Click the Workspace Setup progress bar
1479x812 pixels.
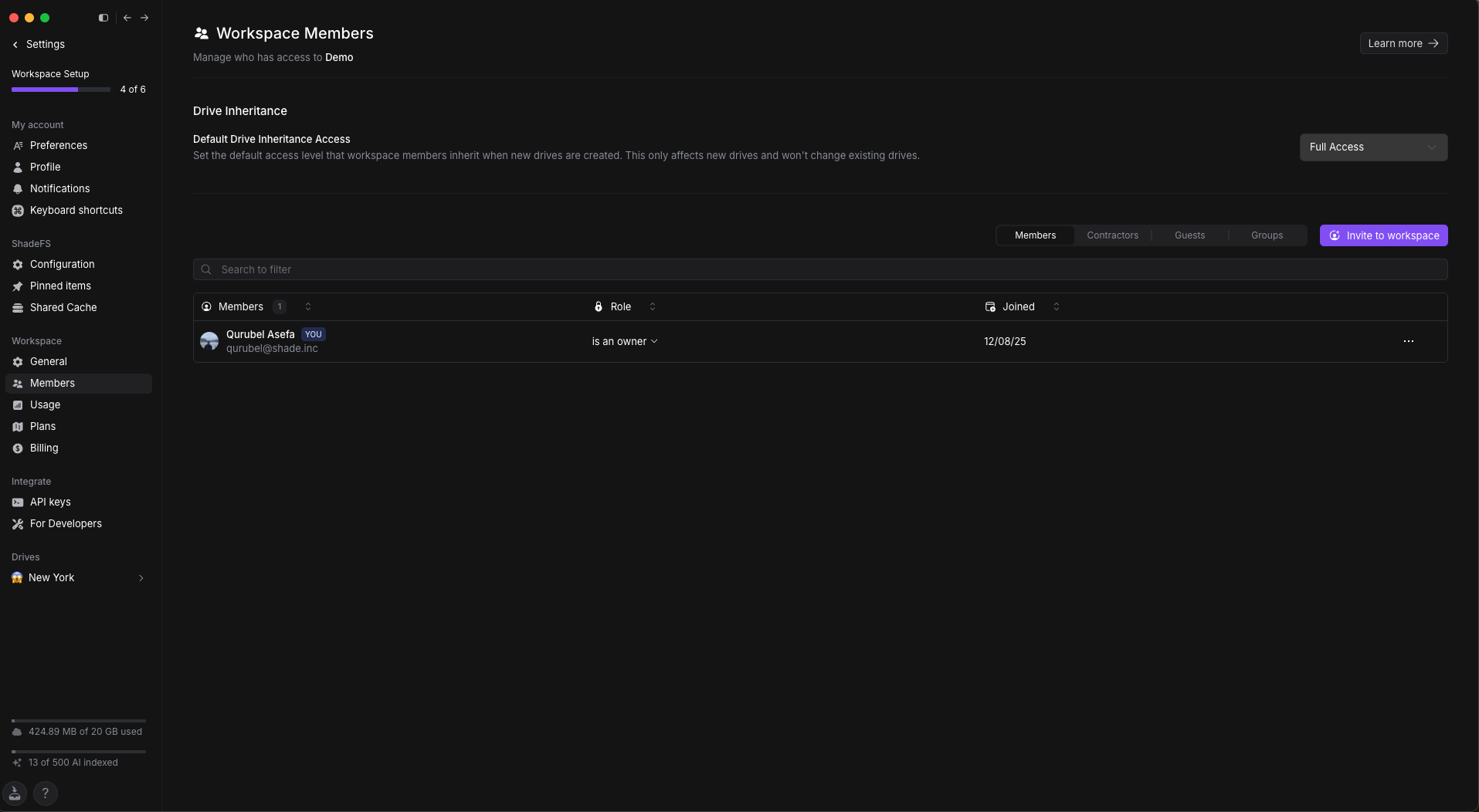pyautogui.click(x=61, y=90)
